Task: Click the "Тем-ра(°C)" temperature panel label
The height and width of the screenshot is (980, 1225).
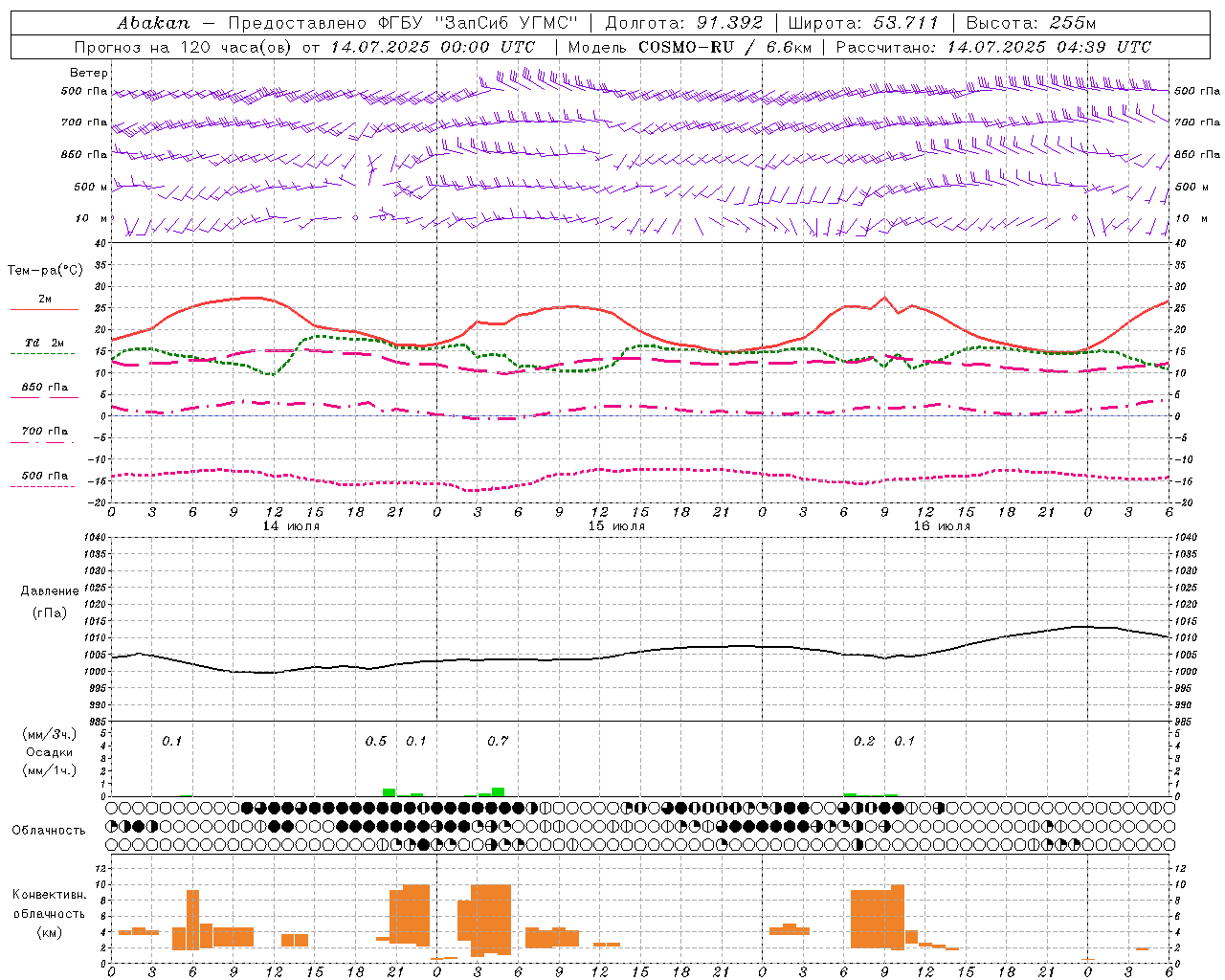Action: (45, 271)
